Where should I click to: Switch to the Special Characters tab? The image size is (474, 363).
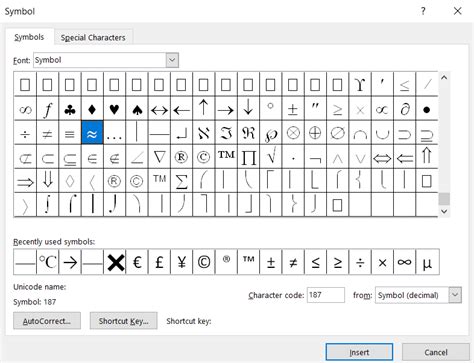(93, 38)
